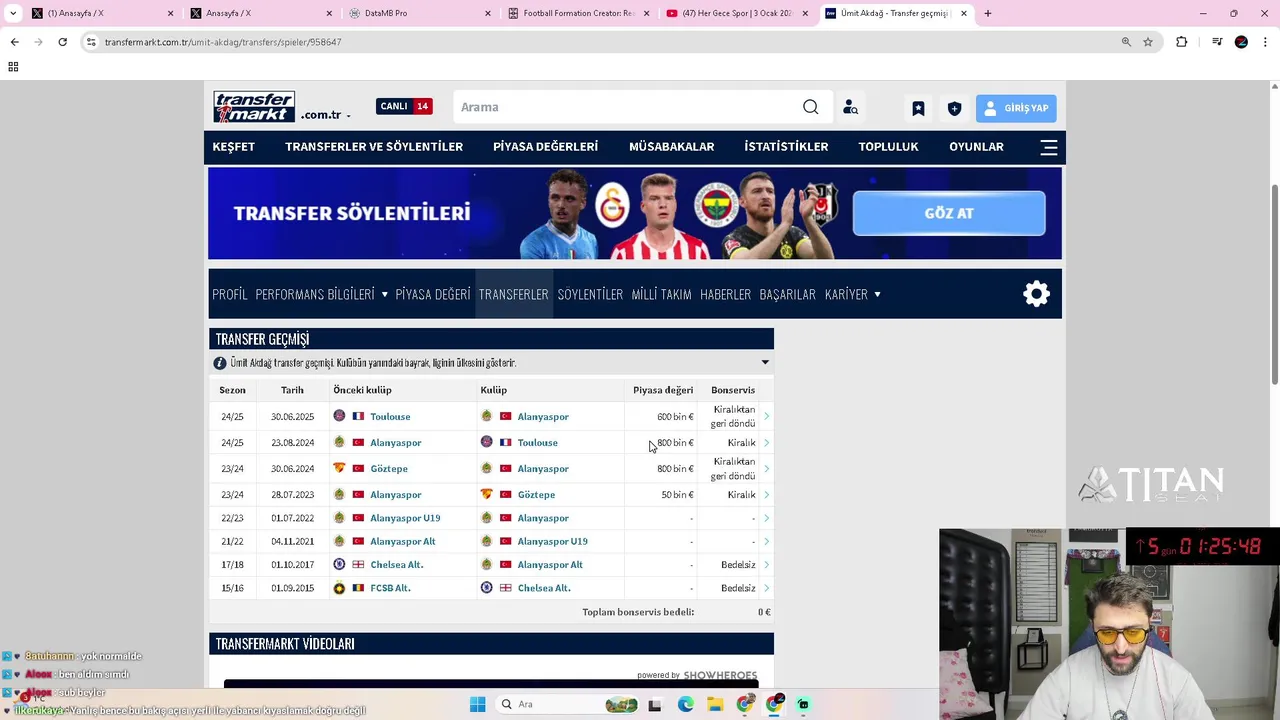This screenshot has height=720, width=1280.
Task: Switch to the Profil tab
Action: pyautogui.click(x=229, y=294)
